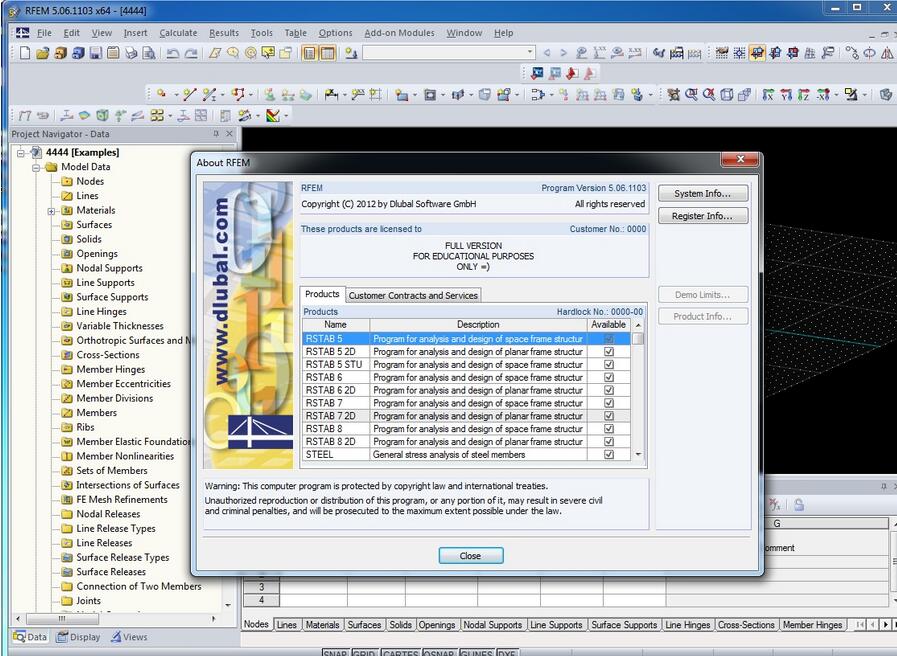
Task: Click the Redo arrow icon
Action: point(191,53)
